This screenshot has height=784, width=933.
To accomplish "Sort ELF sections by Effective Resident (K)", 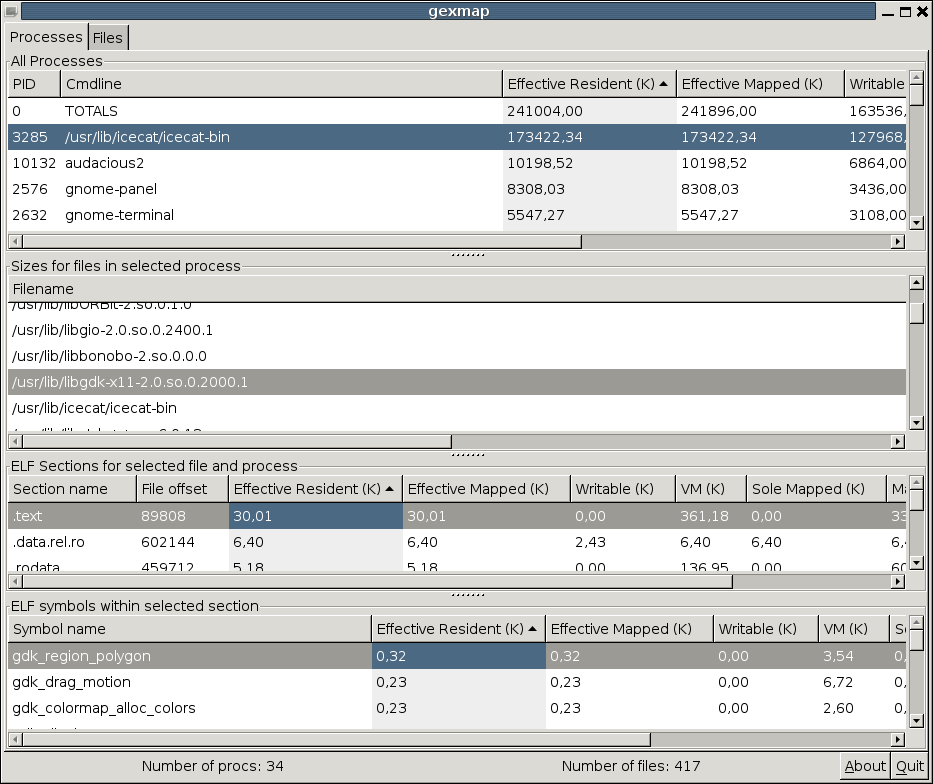I will (315, 489).
